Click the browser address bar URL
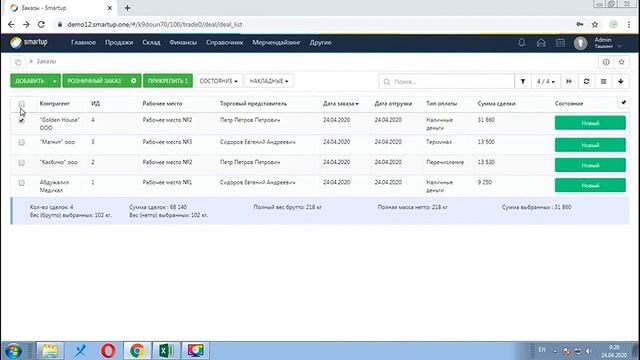The image size is (640, 360). (155, 24)
